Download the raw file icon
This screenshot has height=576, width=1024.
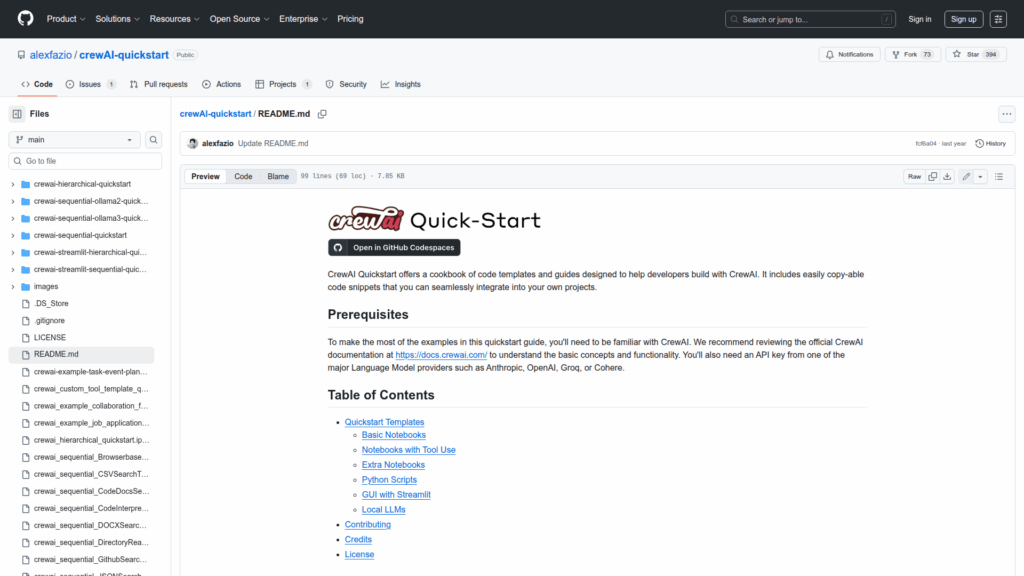[947, 176]
